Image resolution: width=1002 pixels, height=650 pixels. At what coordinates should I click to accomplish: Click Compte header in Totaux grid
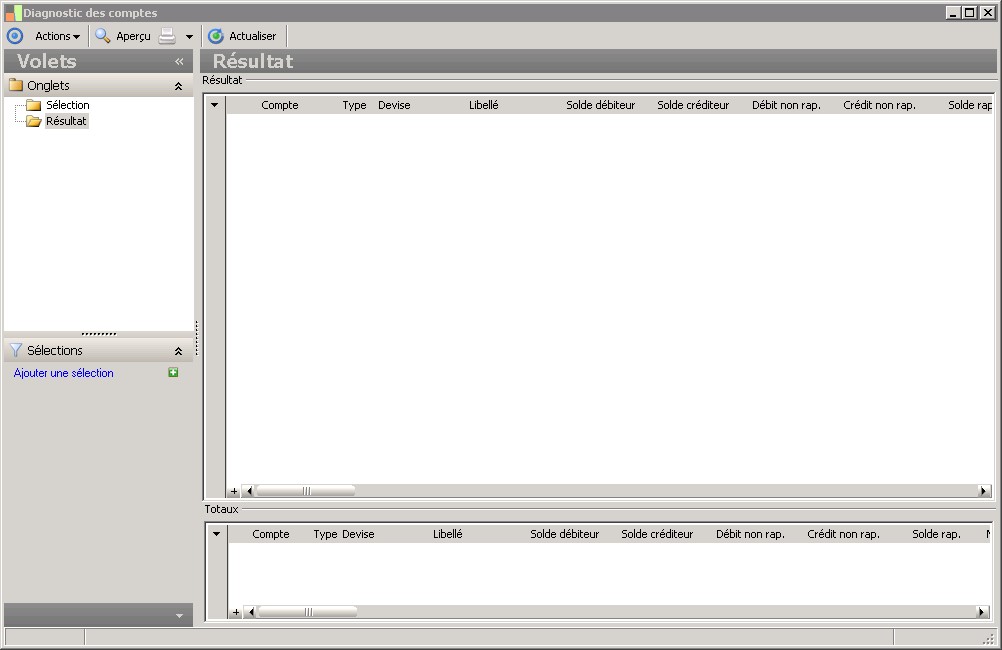pos(271,534)
